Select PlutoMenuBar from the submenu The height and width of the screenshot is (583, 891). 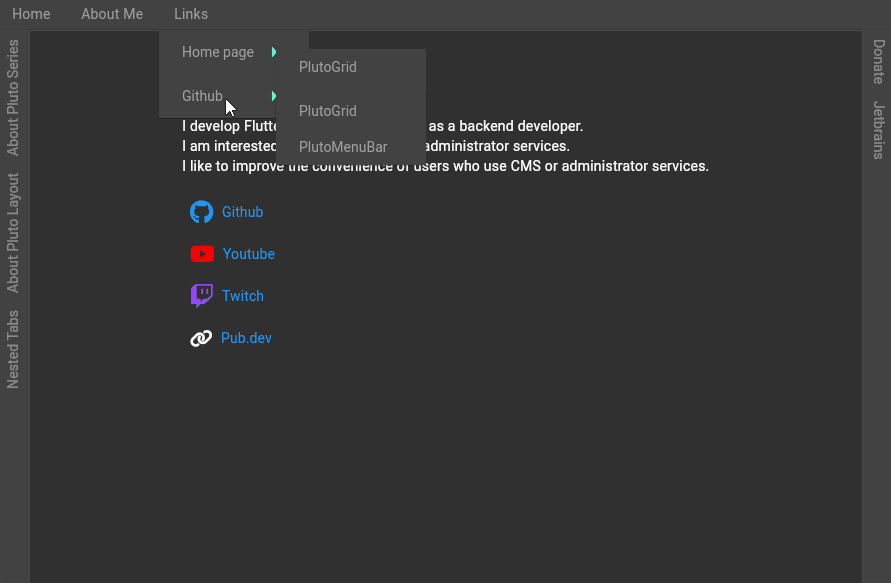click(343, 147)
